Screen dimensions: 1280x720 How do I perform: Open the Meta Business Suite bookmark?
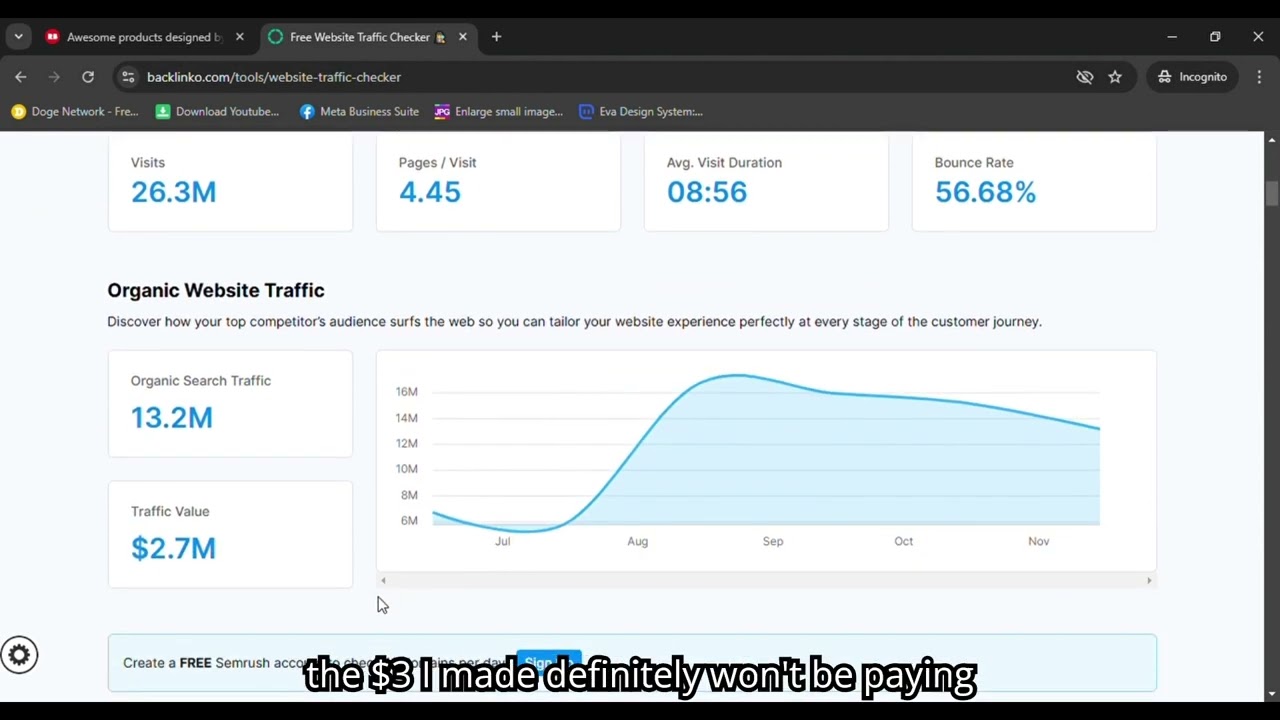click(x=359, y=112)
